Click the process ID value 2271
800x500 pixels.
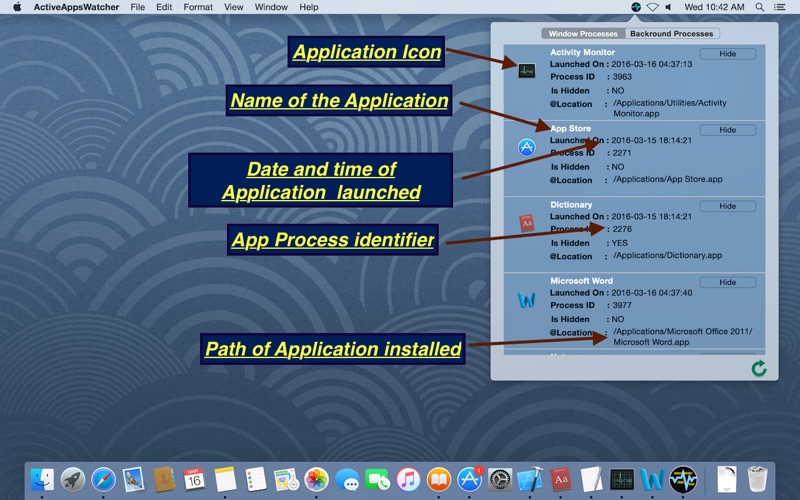coord(622,153)
